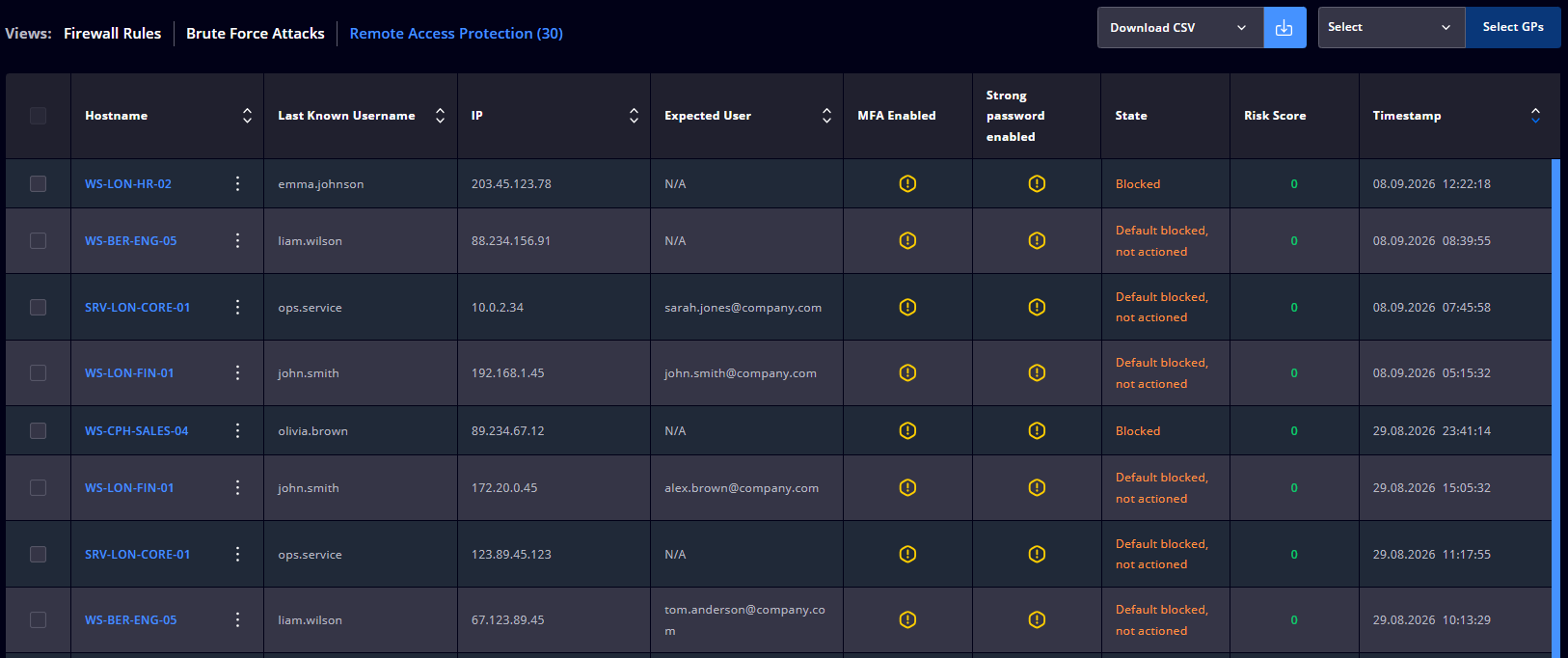
Task: Sort table by Hostname column arrows
Action: [247, 116]
